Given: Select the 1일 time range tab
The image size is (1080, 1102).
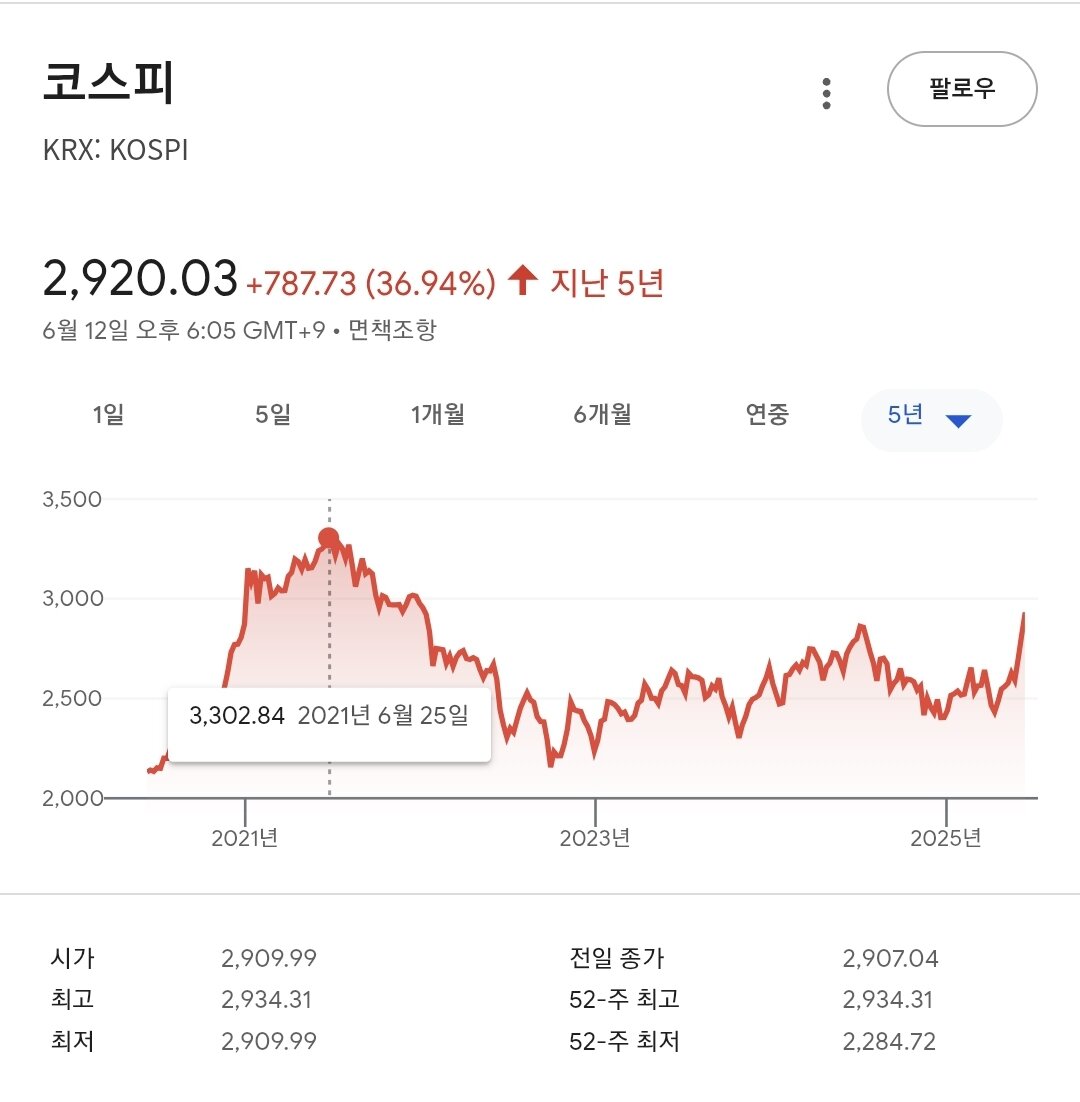Looking at the screenshot, I should [108, 415].
